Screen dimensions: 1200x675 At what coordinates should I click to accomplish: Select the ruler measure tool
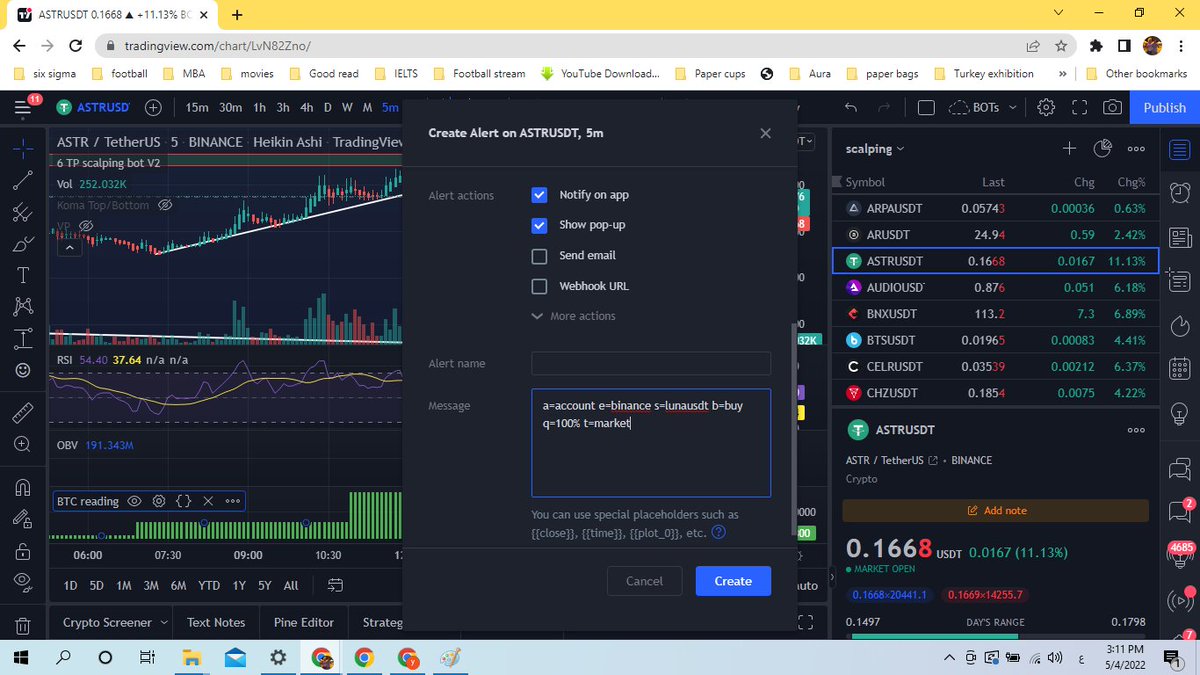22,413
